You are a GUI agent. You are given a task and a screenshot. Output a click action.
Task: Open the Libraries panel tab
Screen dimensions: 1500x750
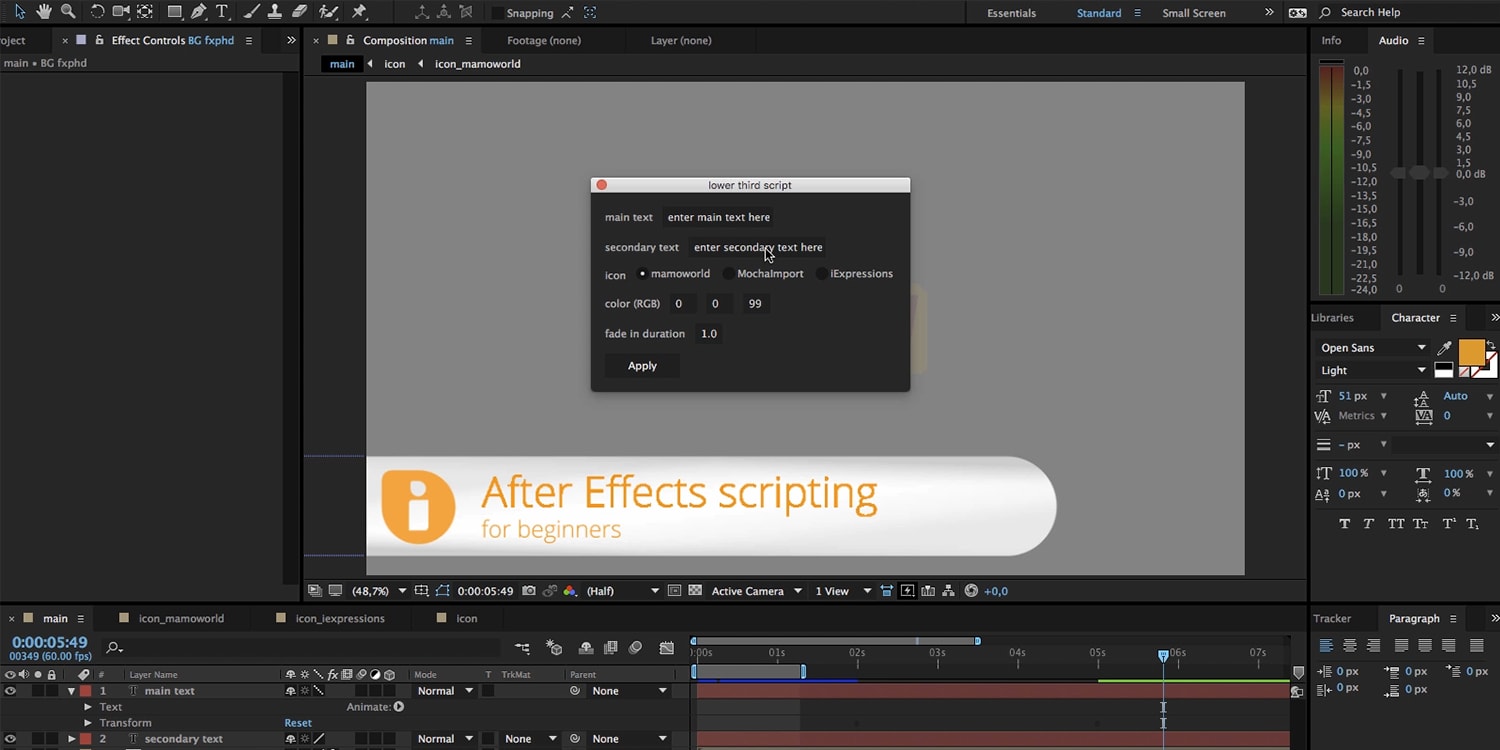tap(1332, 318)
